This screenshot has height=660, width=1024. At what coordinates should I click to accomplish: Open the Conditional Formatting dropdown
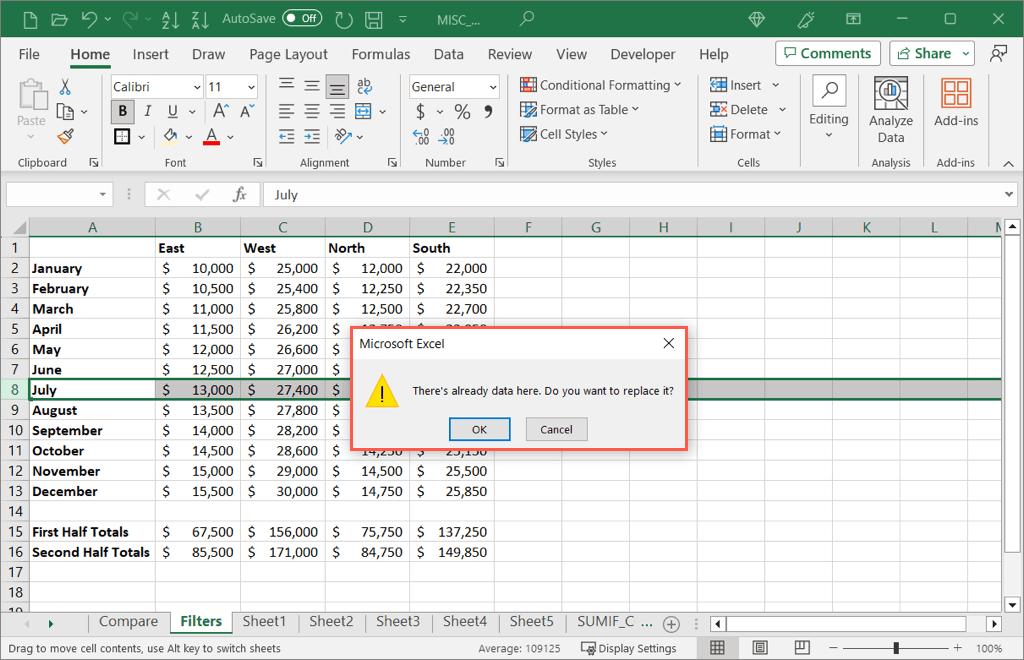[x=601, y=85]
